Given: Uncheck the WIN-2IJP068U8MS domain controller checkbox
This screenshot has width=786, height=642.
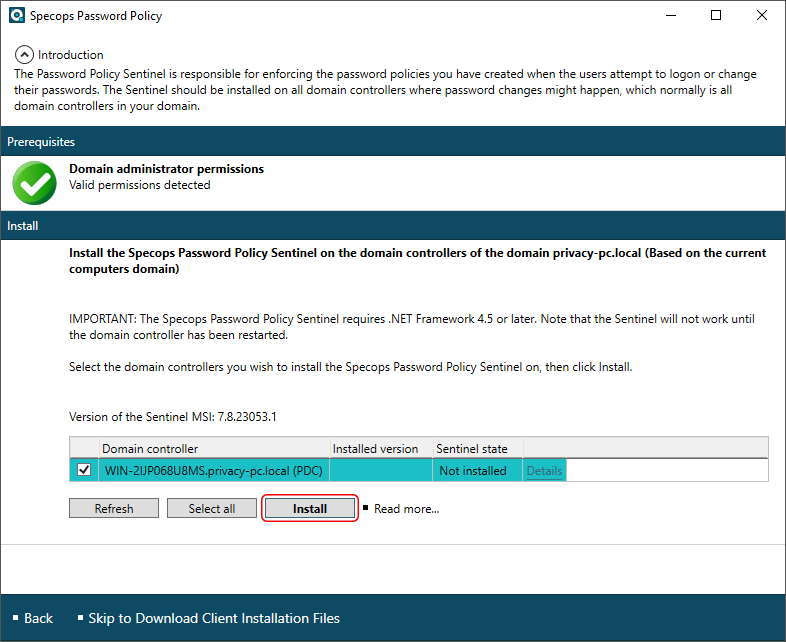Looking at the screenshot, I should [84, 470].
